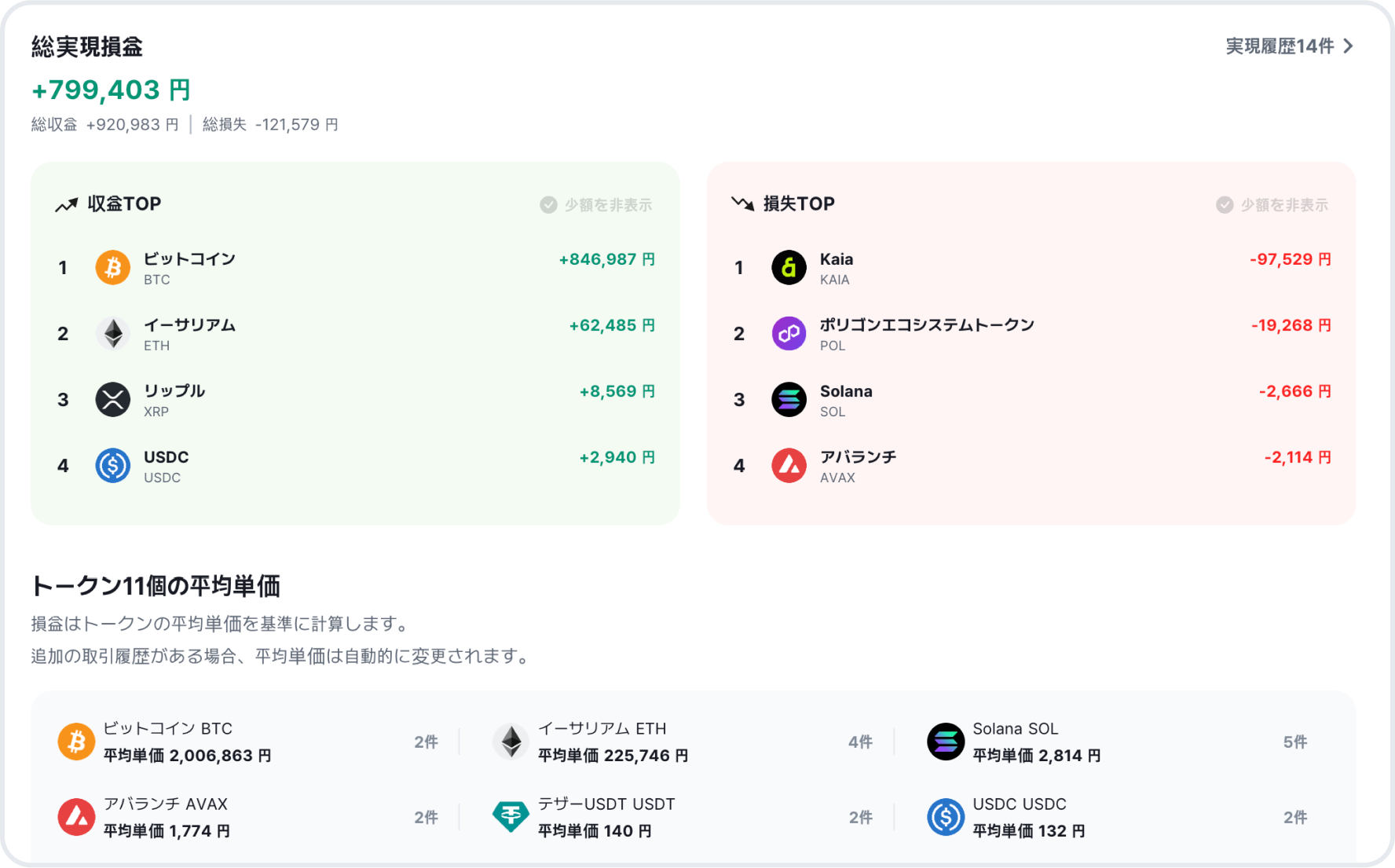Expand 実現履歴14件 with the right chevron
Image resolution: width=1395 pixels, height=868 pixels.
point(1349,46)
